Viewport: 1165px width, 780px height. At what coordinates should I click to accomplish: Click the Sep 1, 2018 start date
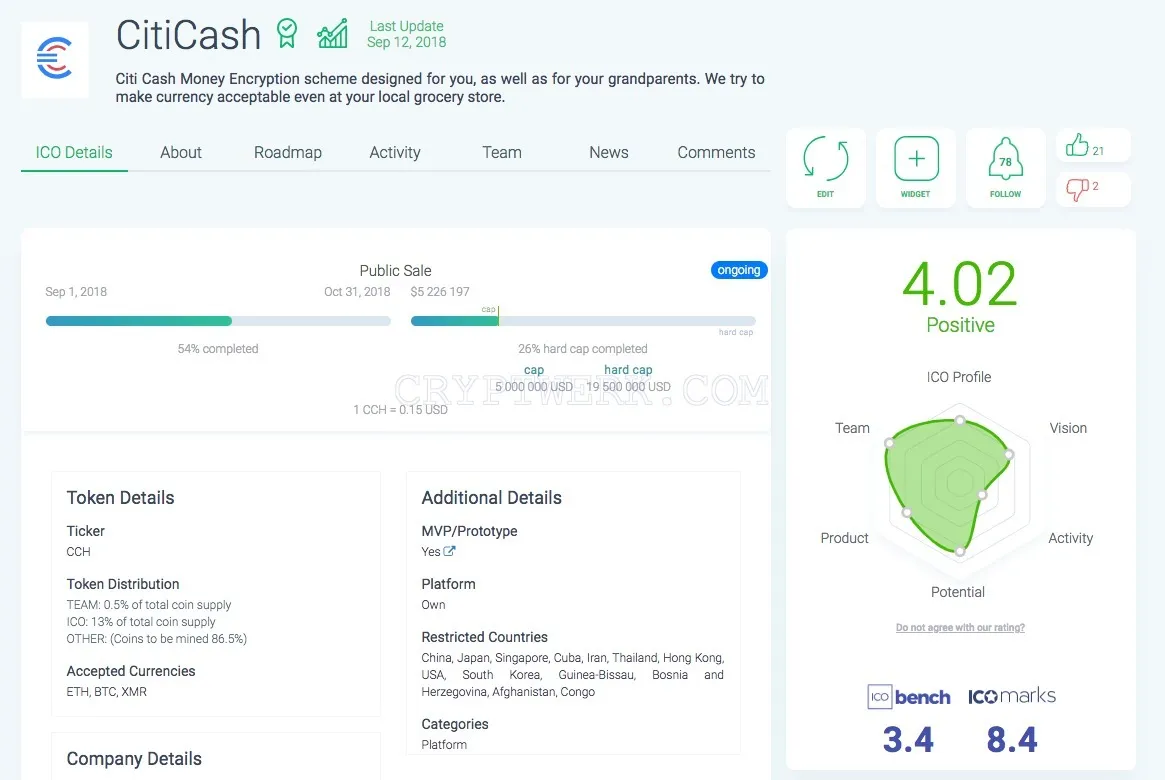coord(76,292)
